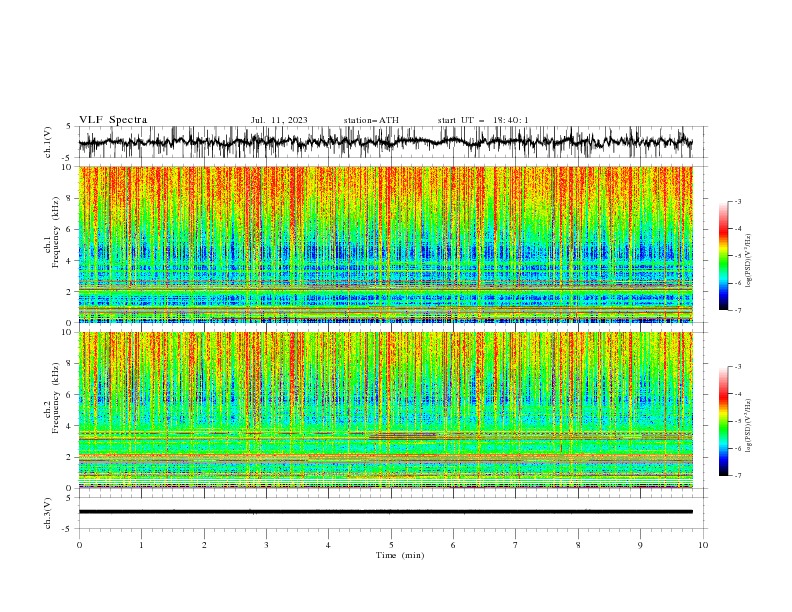Click the "-3" label on ch.1 colorbar

coord(738,201)
